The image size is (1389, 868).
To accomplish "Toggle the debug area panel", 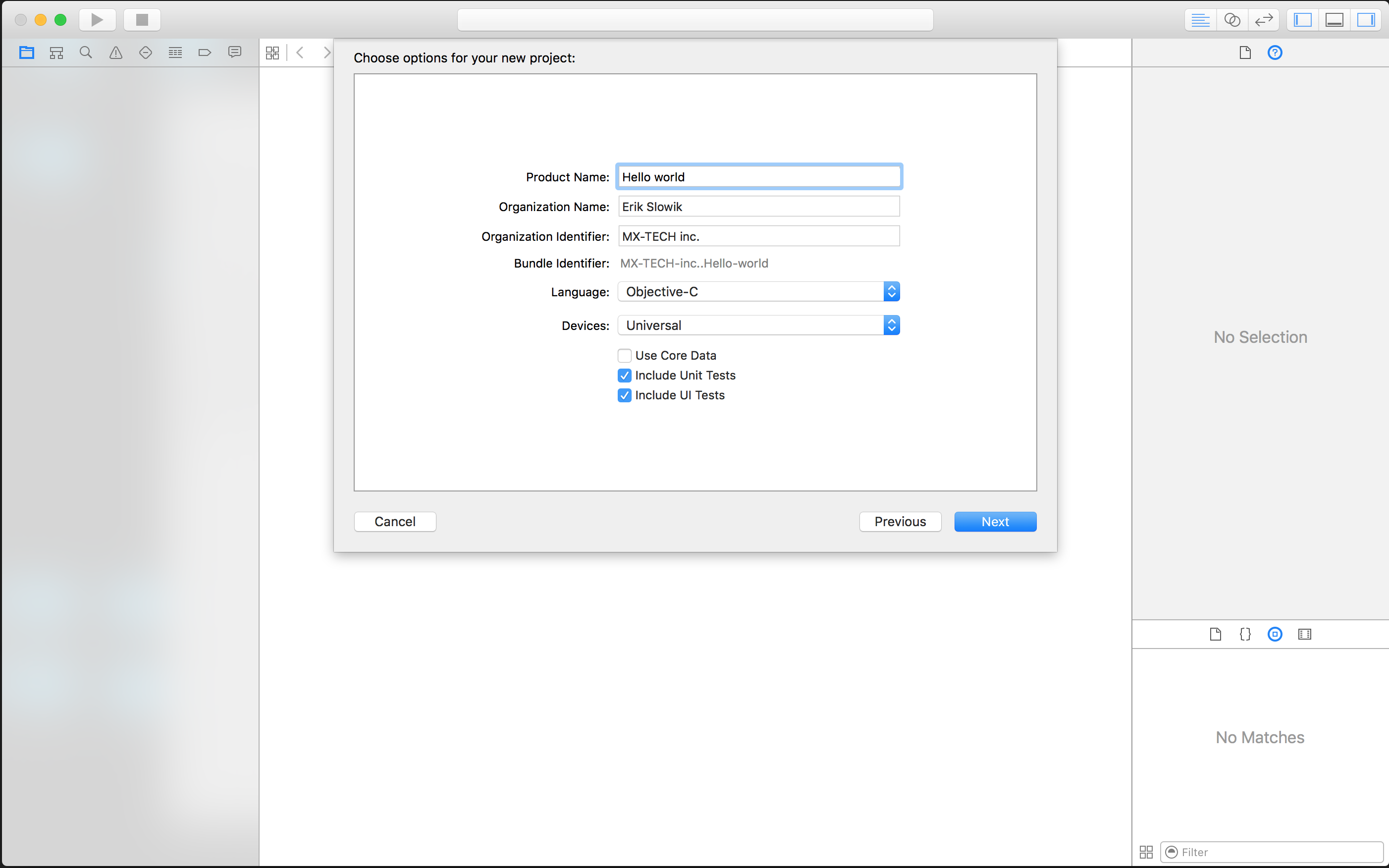I will click(1334, 19).
